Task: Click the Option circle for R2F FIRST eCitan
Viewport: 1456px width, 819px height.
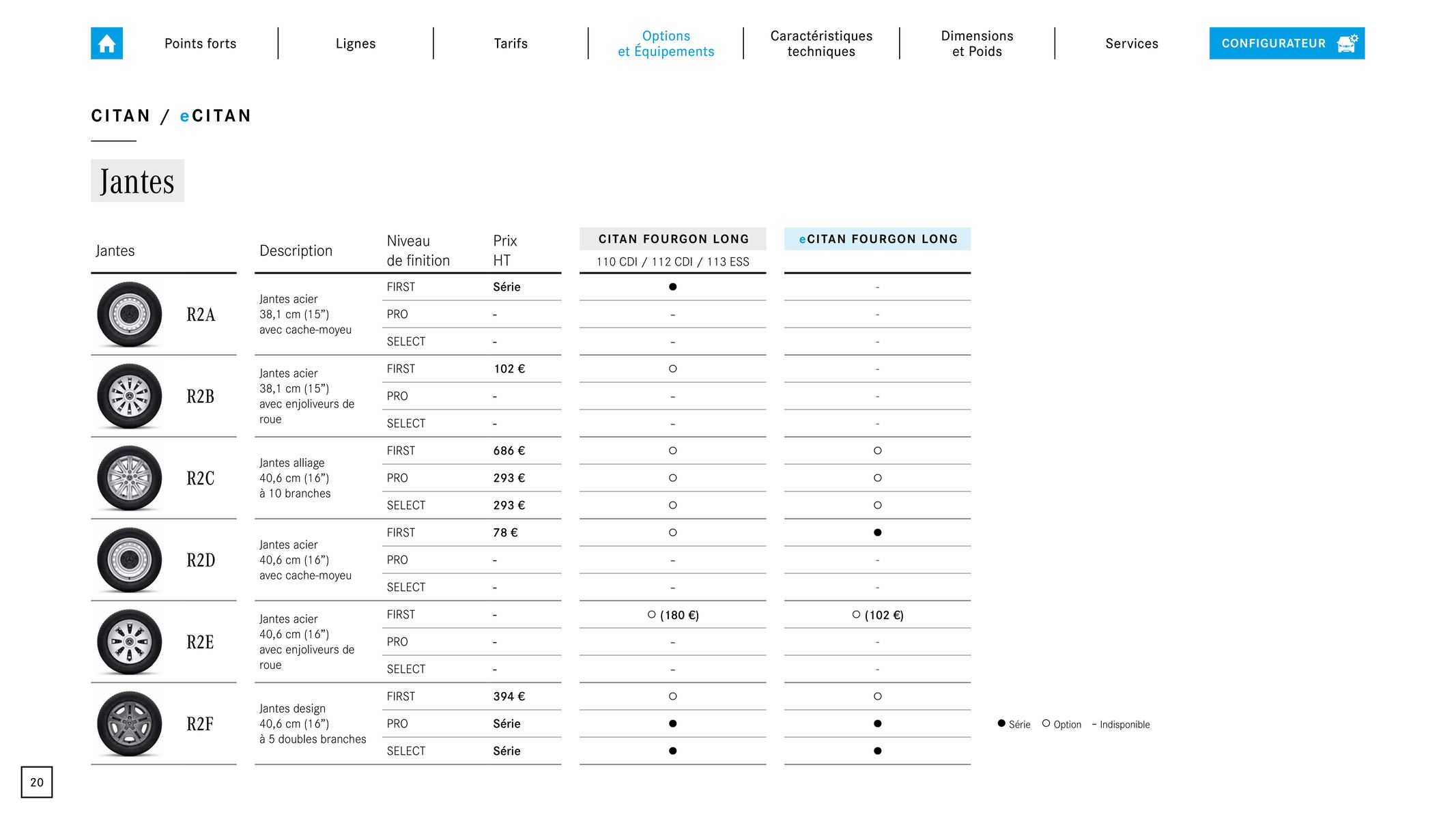Action: [878, 697]
